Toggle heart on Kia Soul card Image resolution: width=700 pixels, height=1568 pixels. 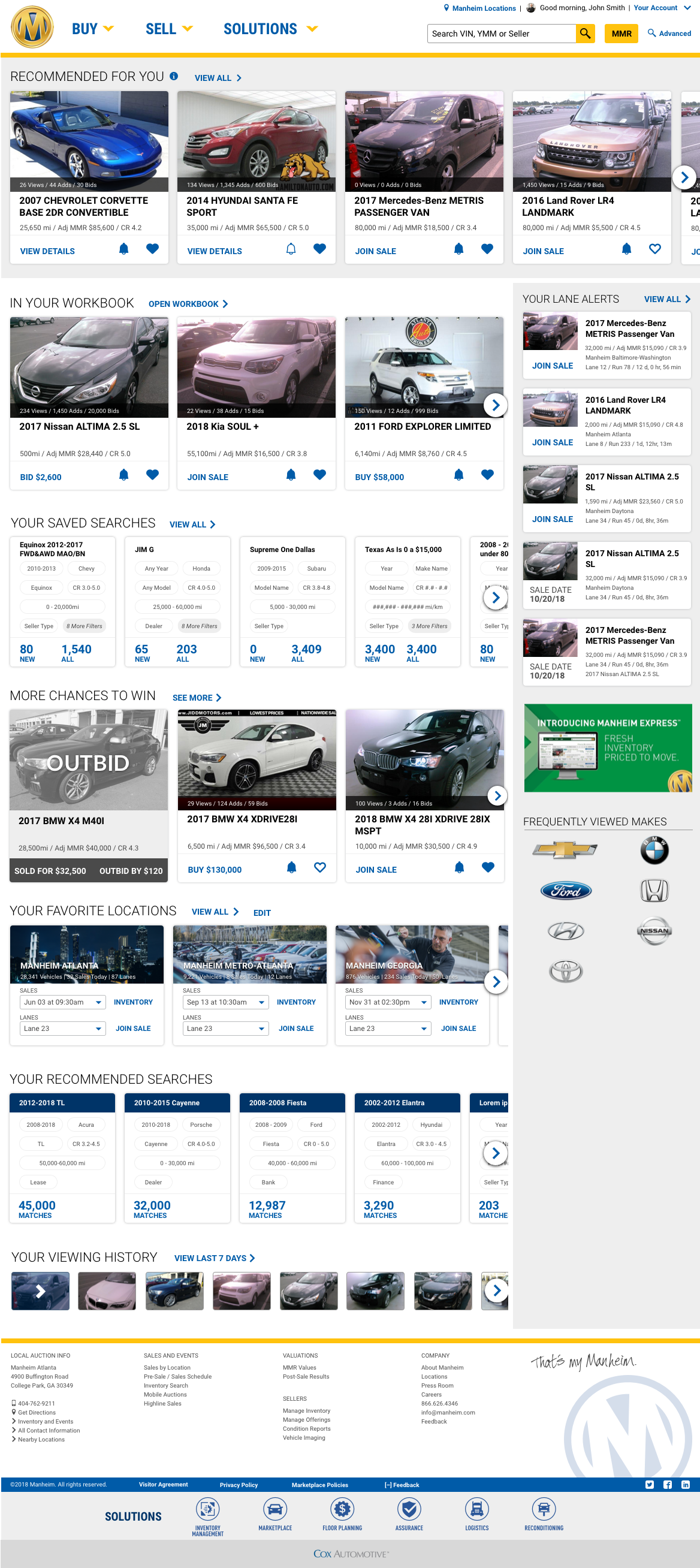(x=319, y=475)
